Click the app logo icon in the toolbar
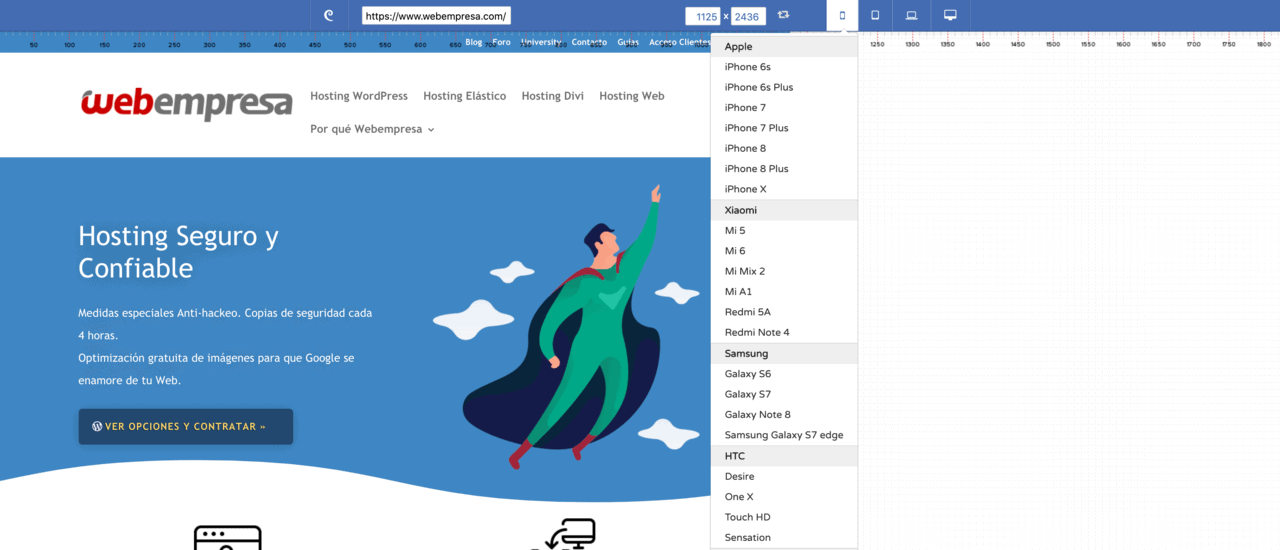The height and width of the screenshot is (550, 1280). 329,15
